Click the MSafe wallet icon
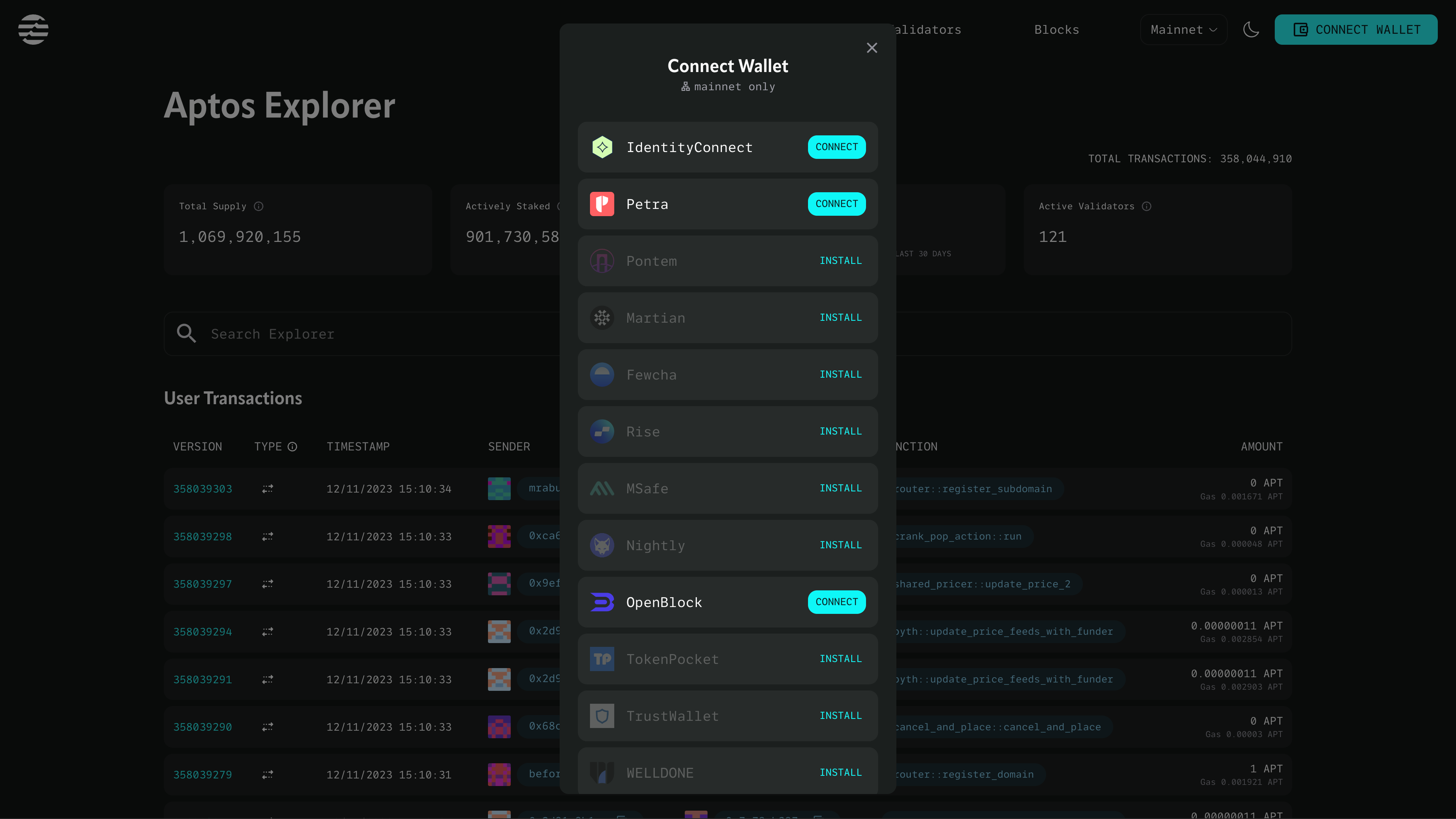 (602, 488)
